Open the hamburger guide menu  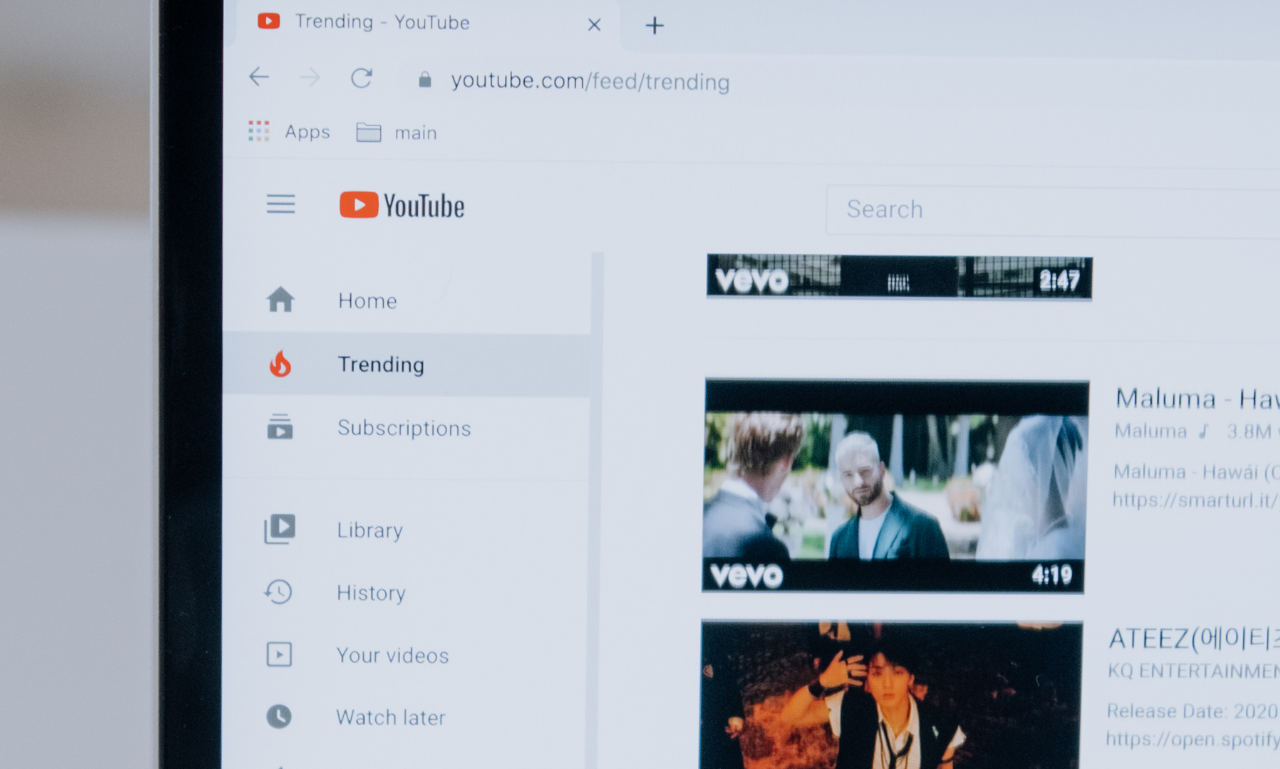click(x=281, y=205)
